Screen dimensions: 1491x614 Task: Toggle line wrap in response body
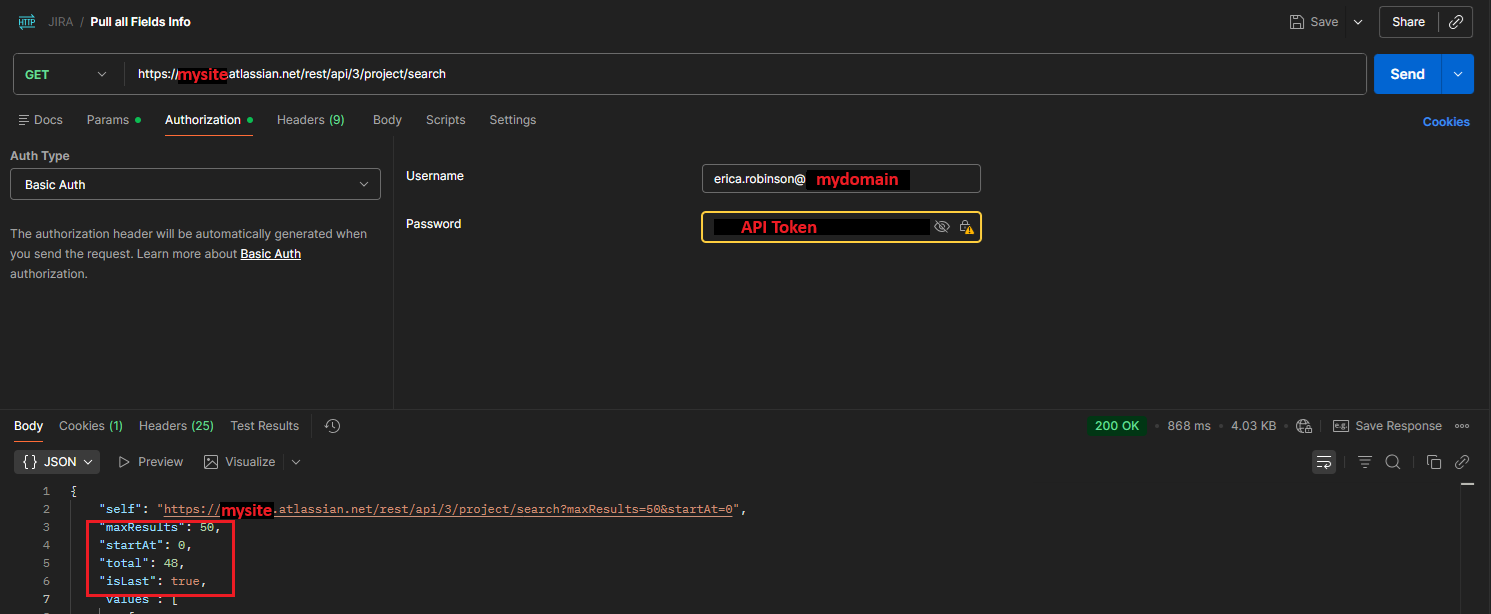click(x=1324, y=462)
